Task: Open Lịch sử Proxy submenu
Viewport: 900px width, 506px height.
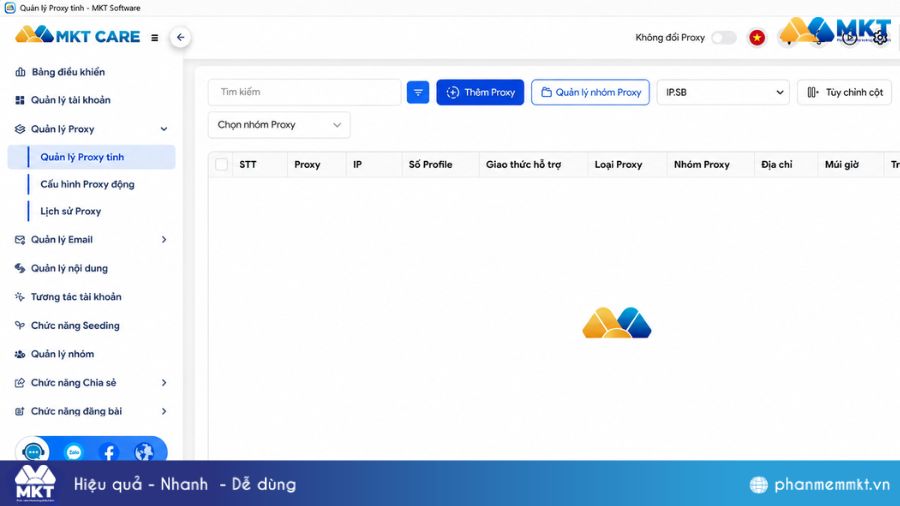Action: (x=71, y=212)
